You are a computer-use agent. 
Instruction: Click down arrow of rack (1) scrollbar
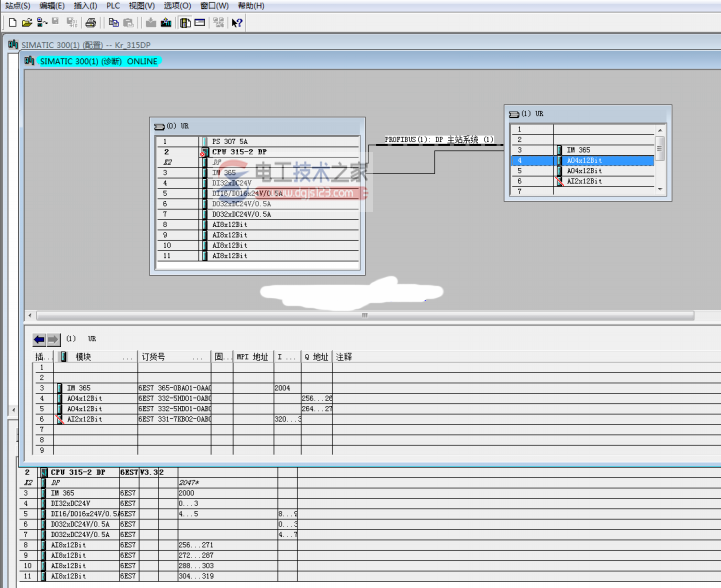point(660,189)
